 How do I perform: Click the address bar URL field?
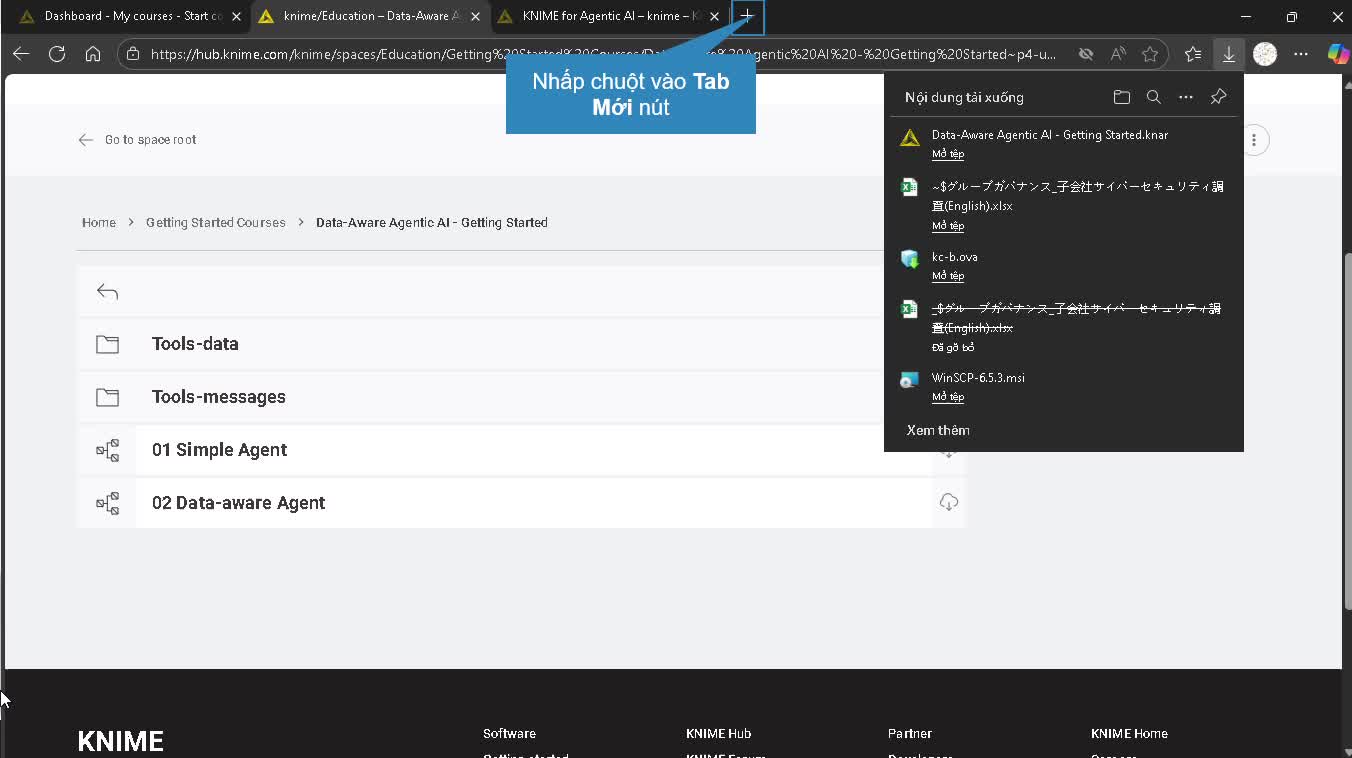click(x=600, y=54)
